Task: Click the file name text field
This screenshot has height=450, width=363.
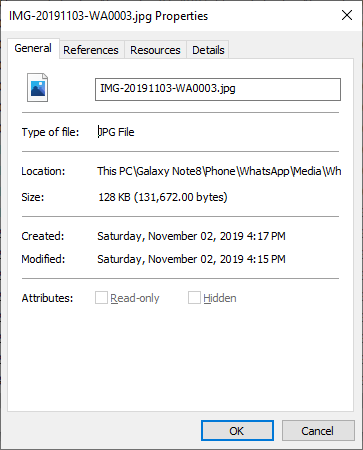Action: (x=218, y=89)
